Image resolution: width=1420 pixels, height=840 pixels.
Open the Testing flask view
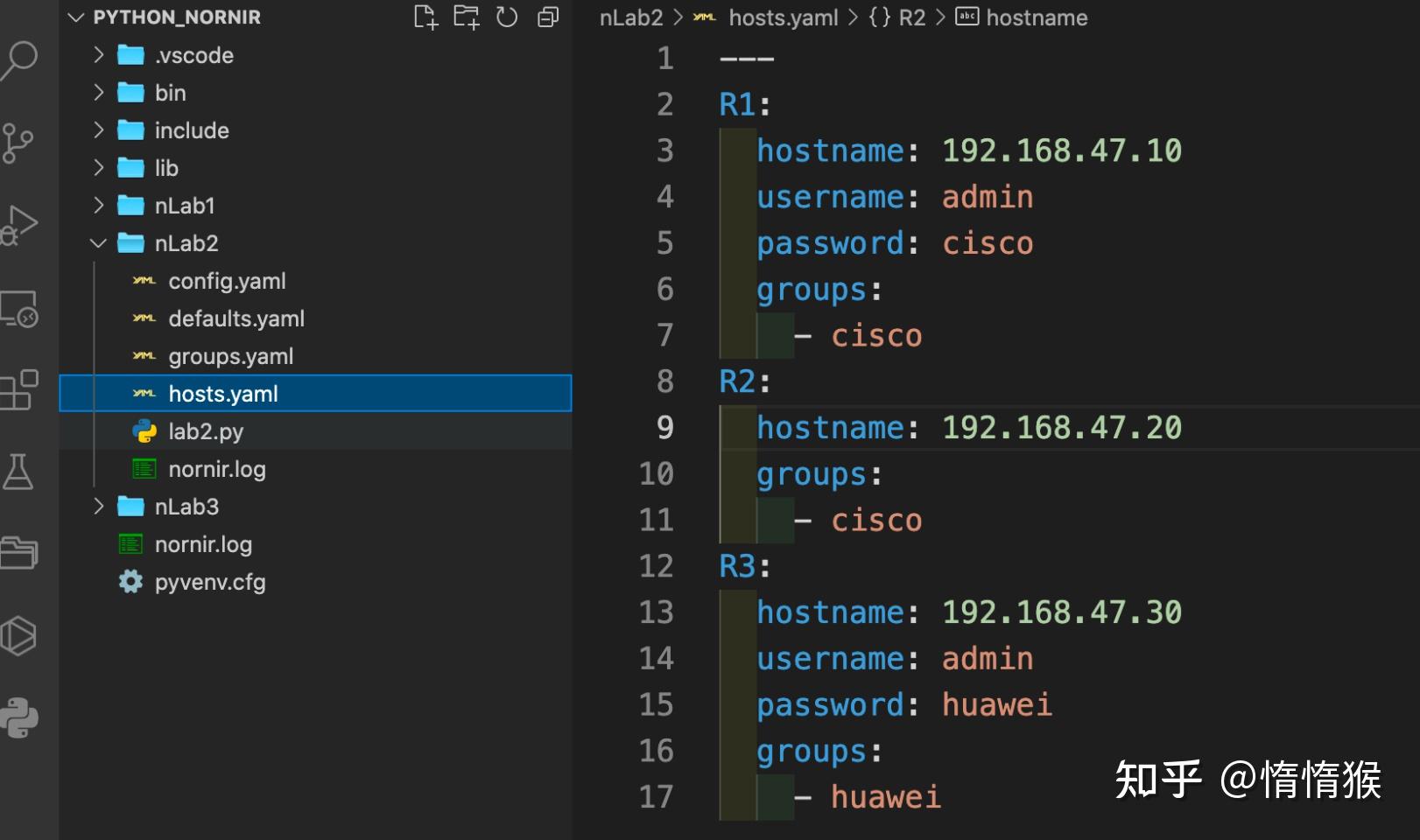(x=18, y=472)
